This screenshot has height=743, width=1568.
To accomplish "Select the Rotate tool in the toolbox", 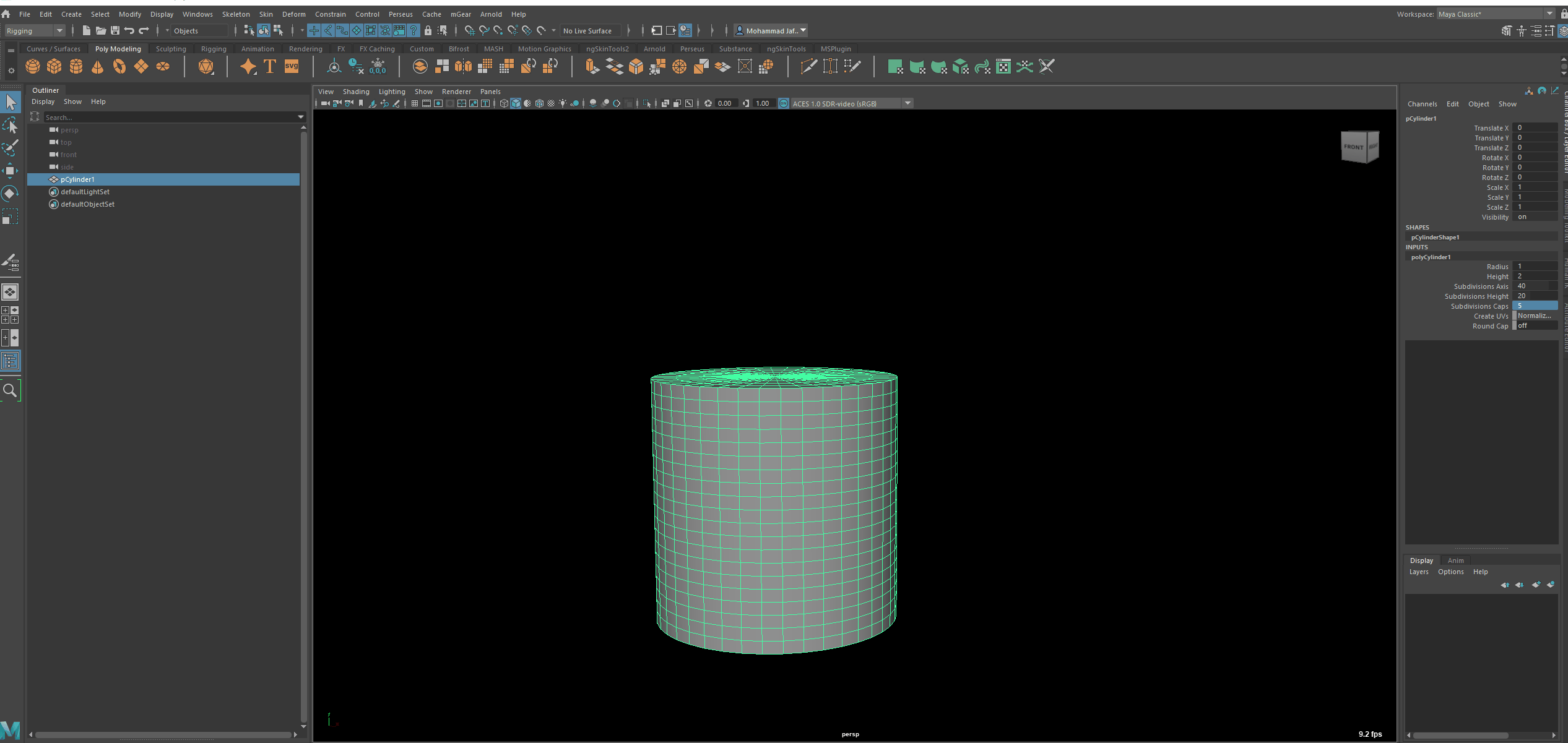I will tap(11, 194).
